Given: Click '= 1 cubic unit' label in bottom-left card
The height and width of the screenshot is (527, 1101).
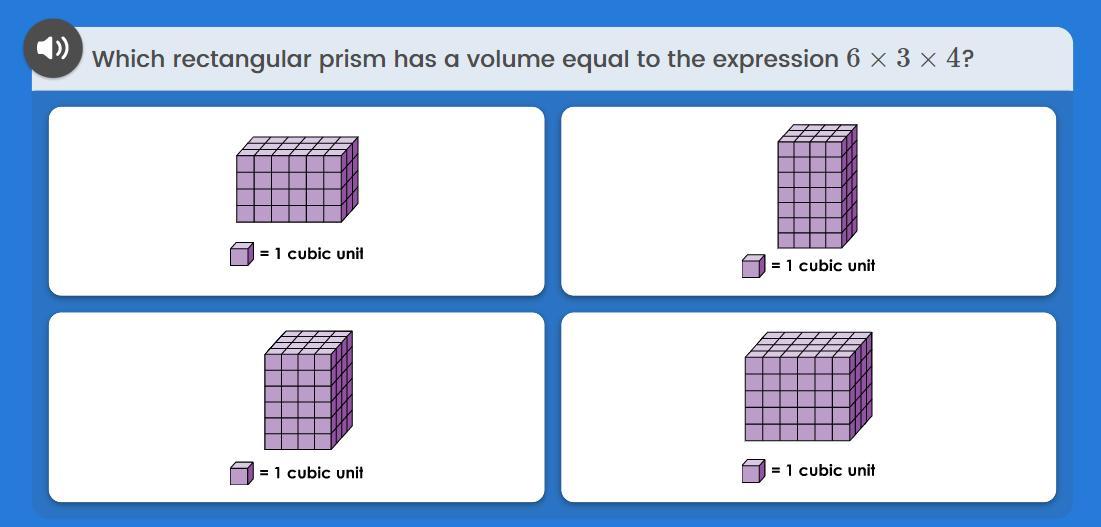Looking at the screenshot, I should (x=311, y=473).
